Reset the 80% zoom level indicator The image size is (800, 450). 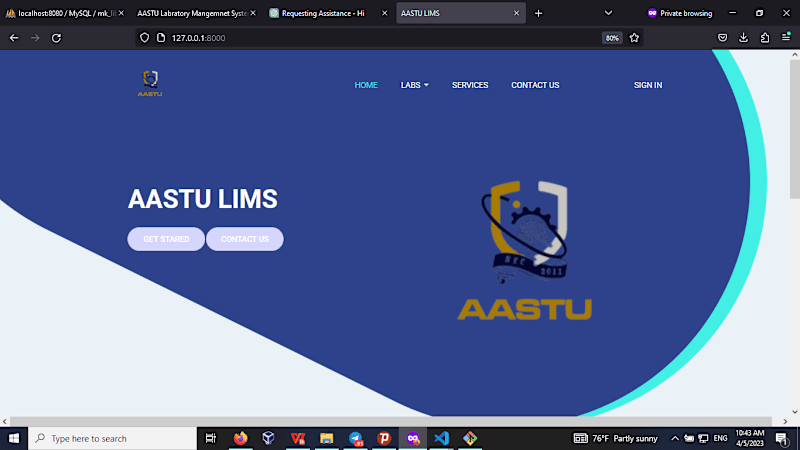point(612,38)
